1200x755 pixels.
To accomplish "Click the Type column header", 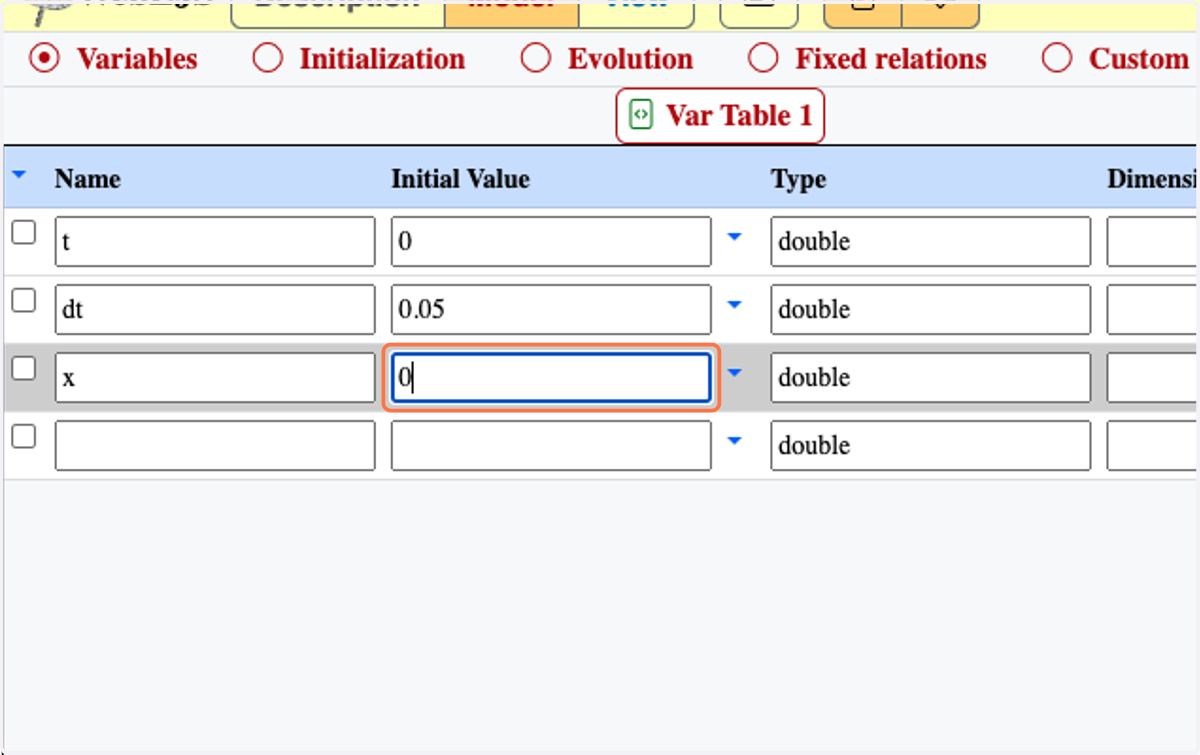I will coord(798,180).
